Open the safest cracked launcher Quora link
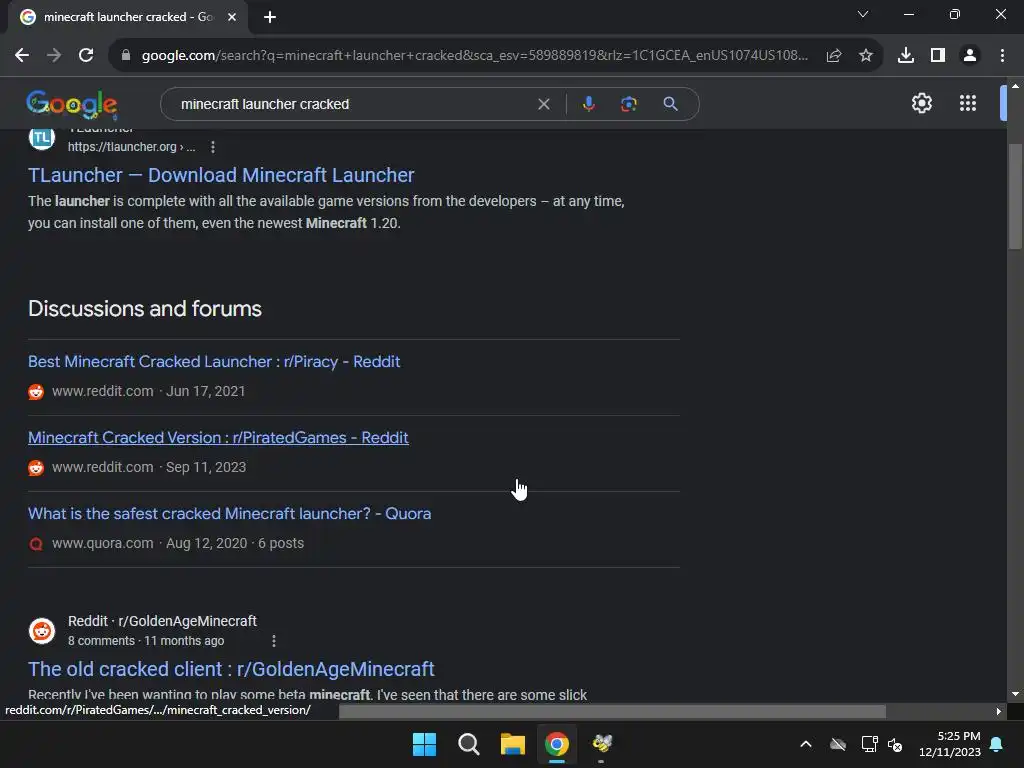This screenshot has width=1024, height=768. pyautogui.click(x=229, y=513)
